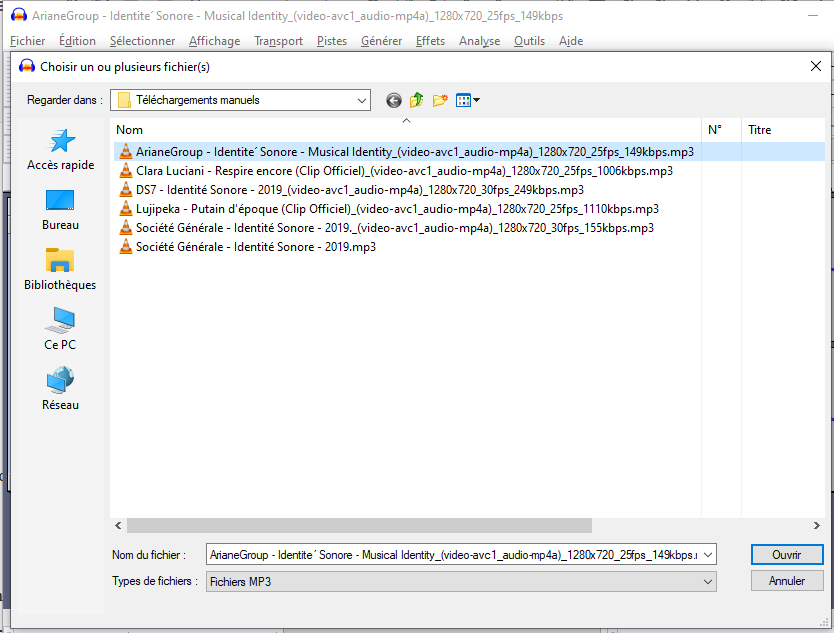Open the Sélectionner menu
This screenshot has height=633, width=834.
143,41
